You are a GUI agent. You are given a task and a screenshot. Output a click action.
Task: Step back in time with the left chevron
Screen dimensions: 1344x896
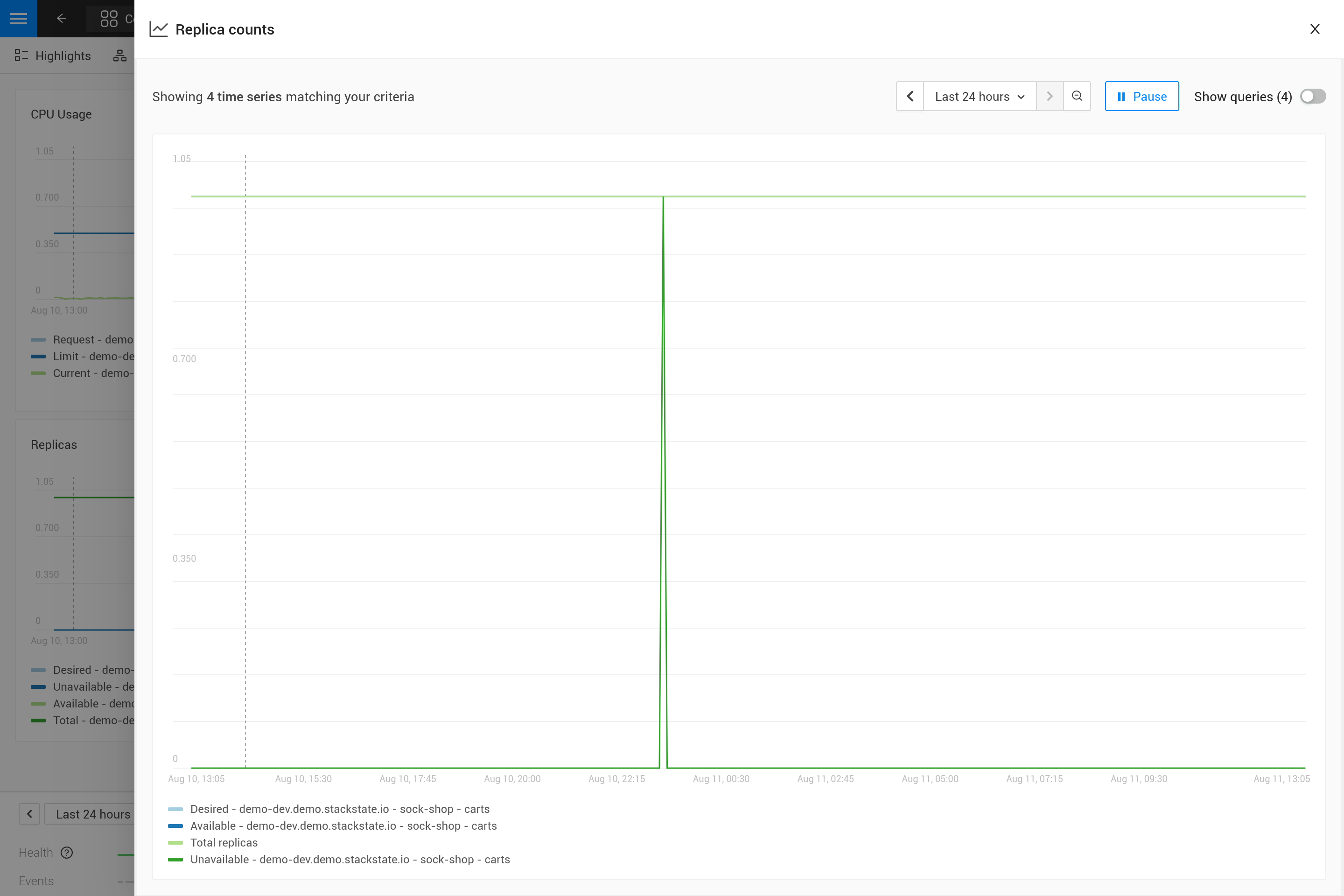tap(910, 96)
